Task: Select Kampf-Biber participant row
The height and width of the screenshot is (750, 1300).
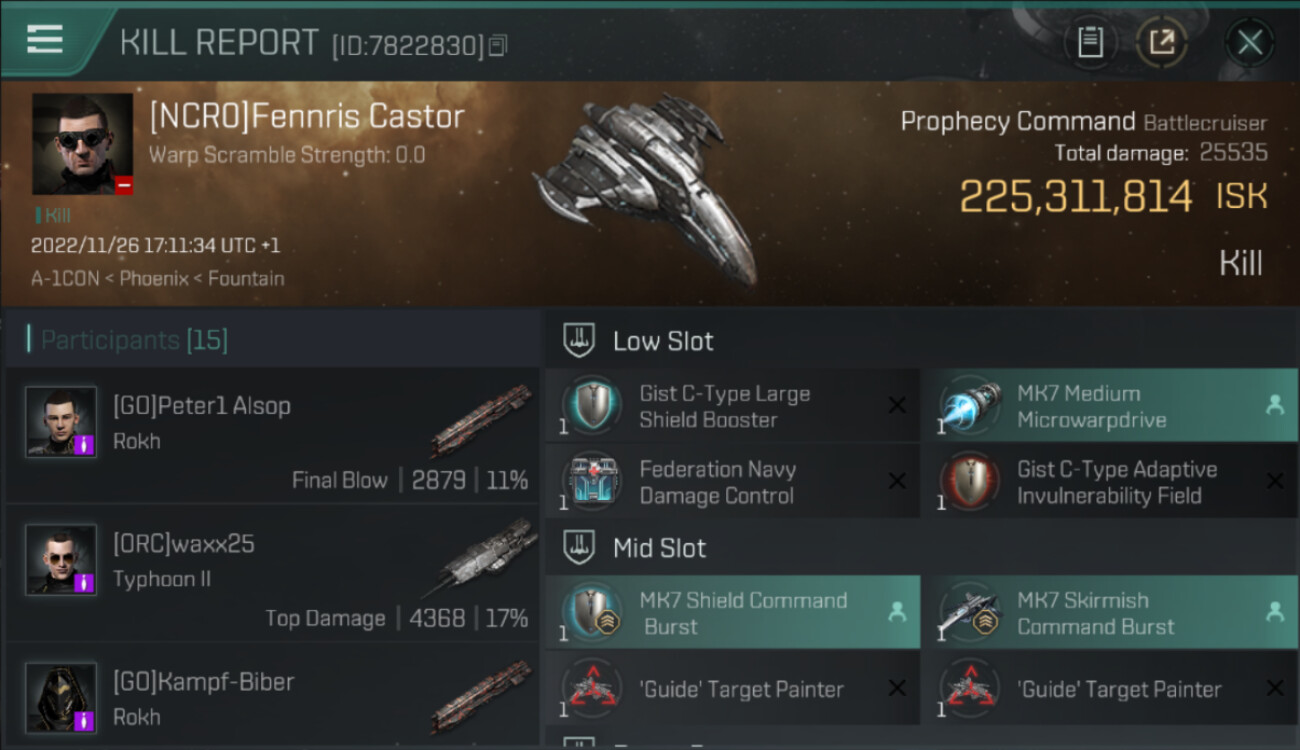Action: (272, 698)
